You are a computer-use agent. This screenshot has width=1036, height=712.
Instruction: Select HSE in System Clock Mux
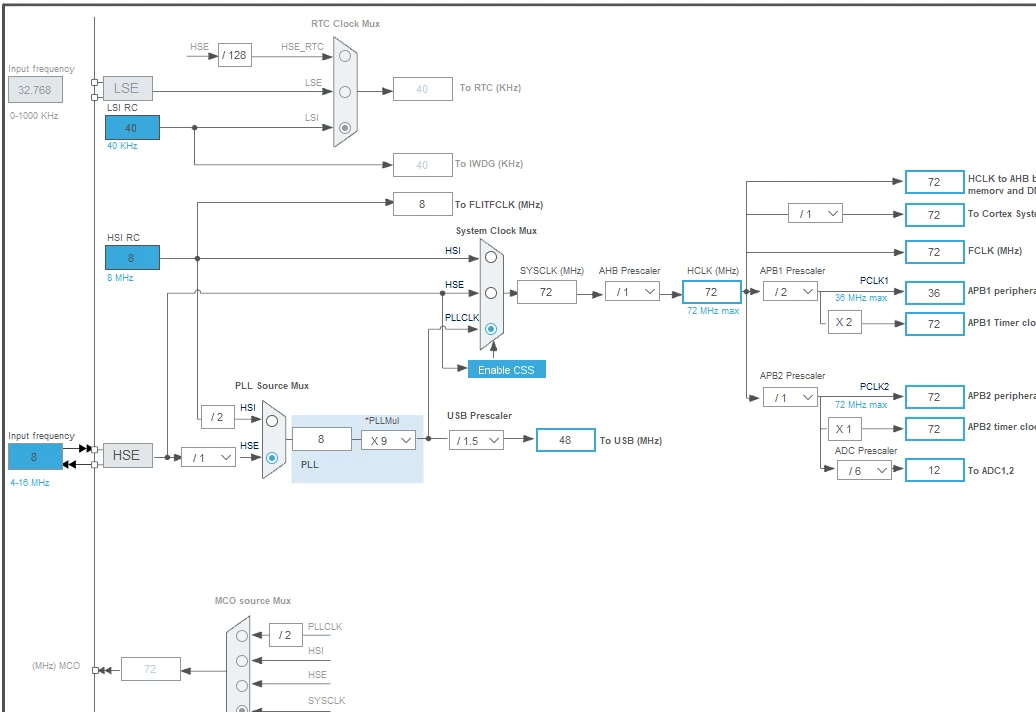click(491, 293)
